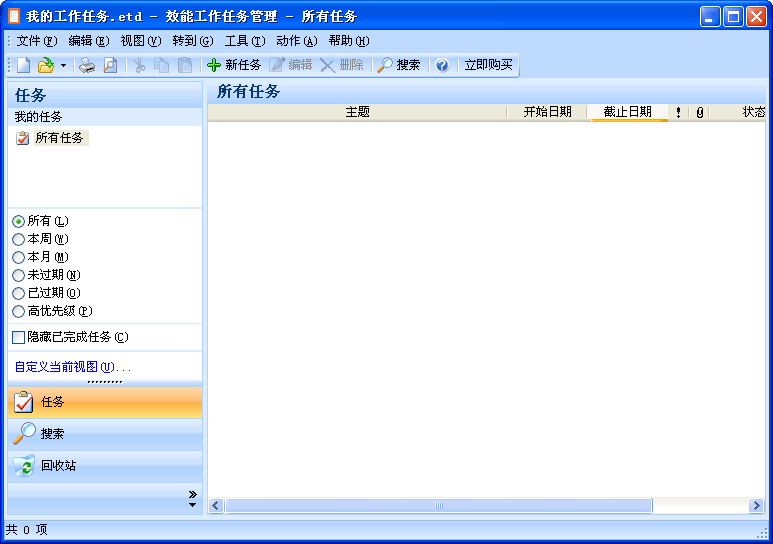Create a new blank file from toolbar

click(24, 65)
